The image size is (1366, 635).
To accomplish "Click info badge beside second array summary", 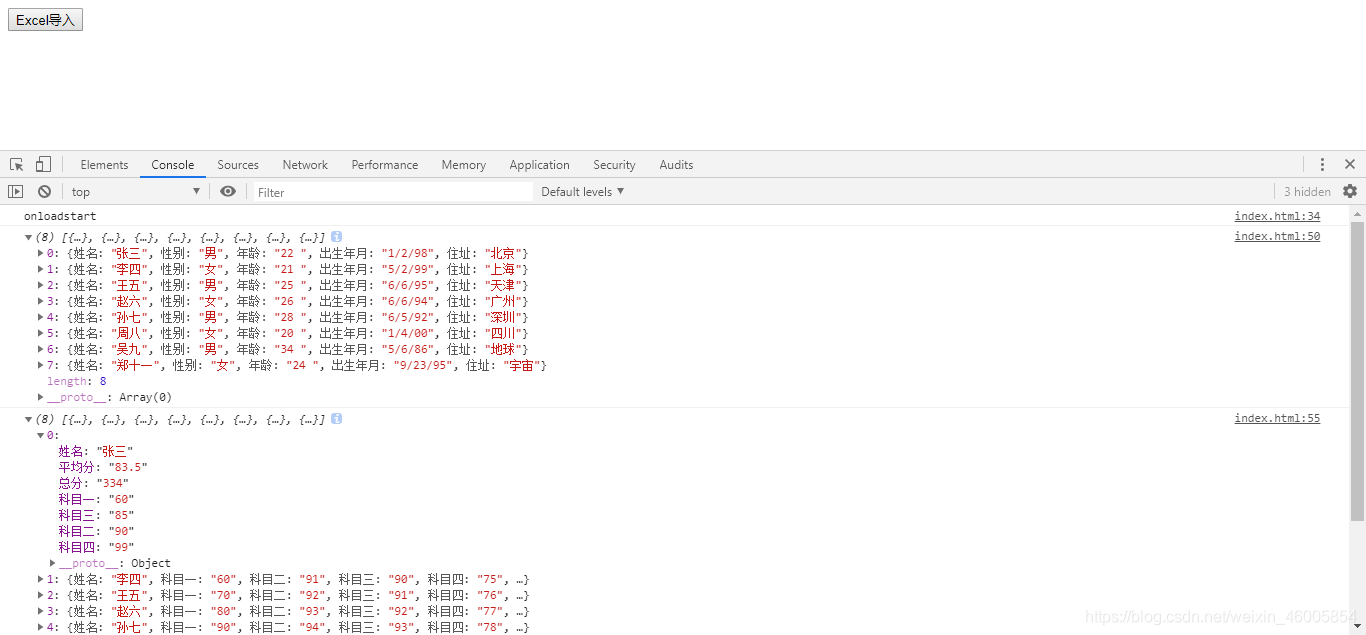I will [336, 419].
